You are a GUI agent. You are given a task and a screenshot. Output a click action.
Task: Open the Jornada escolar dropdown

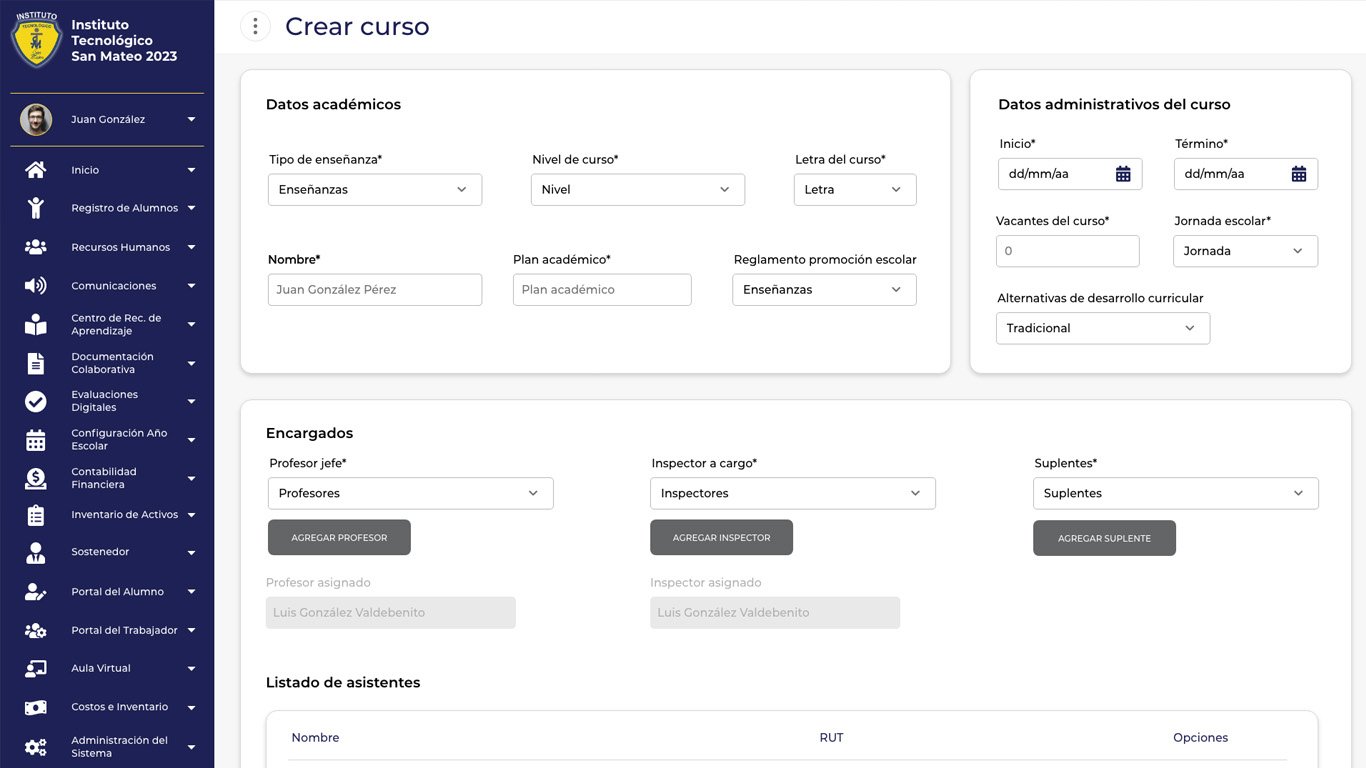click(1244, 251)
